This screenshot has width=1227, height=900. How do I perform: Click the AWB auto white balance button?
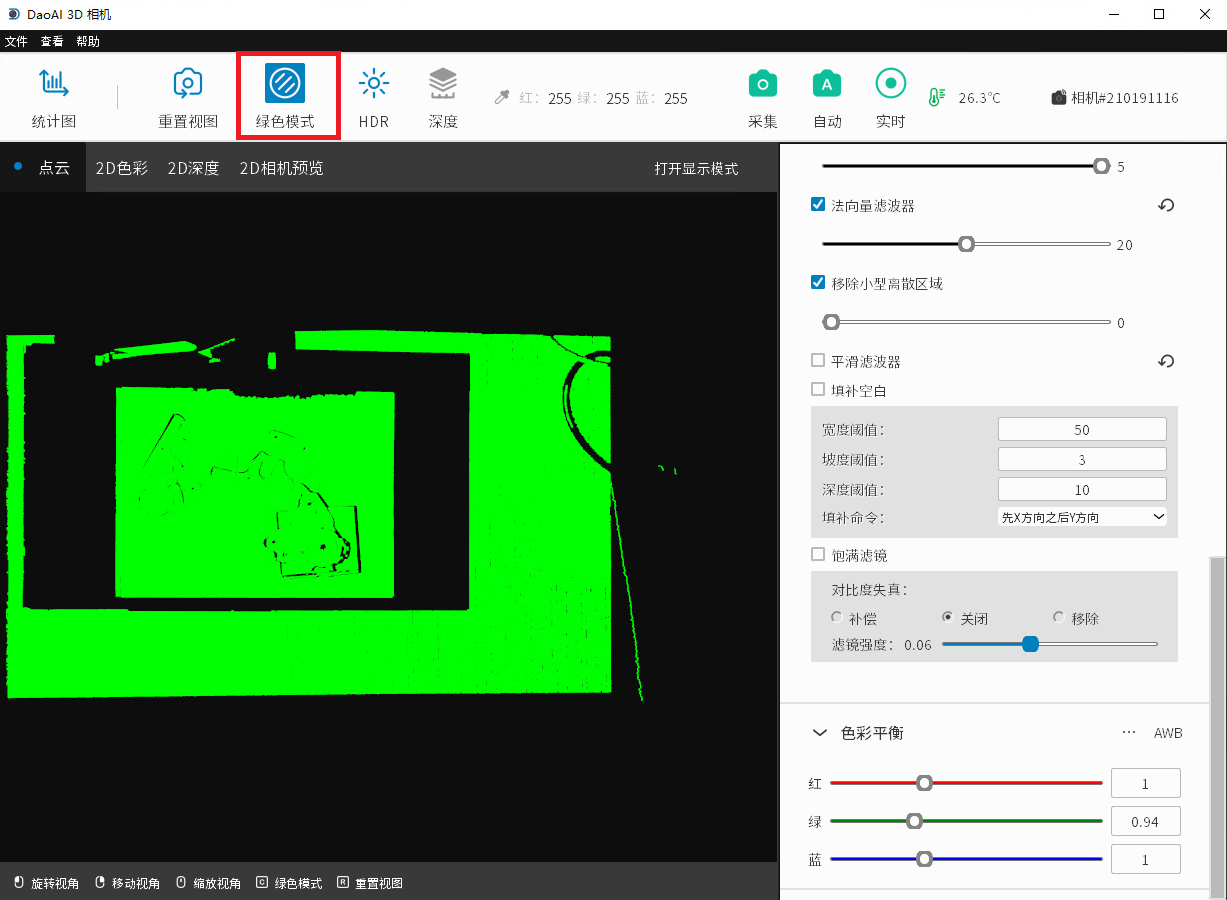click(x=1168, y=733)
